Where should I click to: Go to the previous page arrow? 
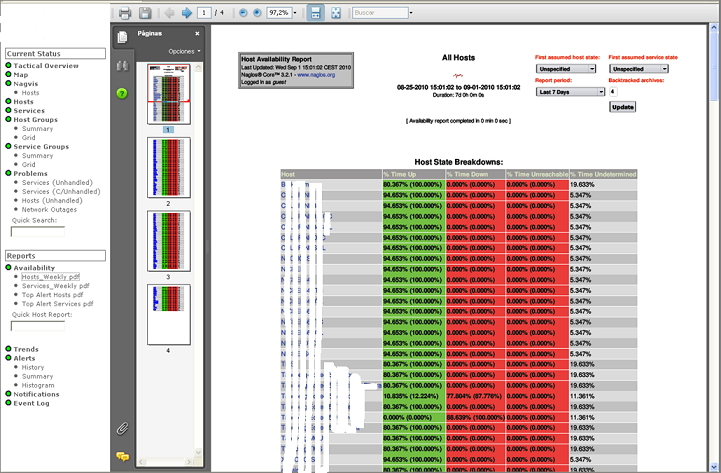click(x=169, y=13)
